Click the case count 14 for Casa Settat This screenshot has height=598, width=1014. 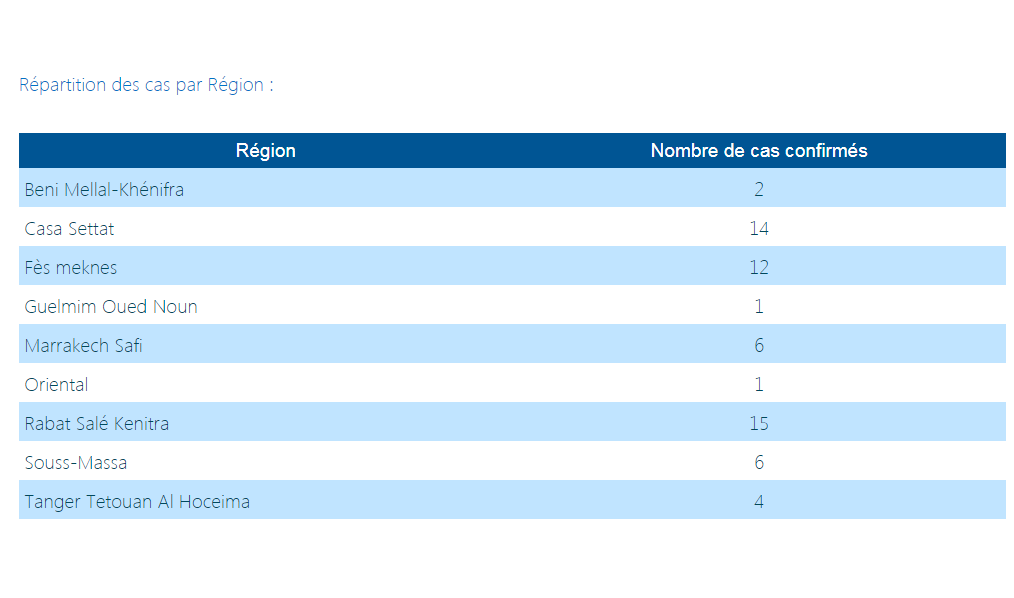pos(758,229)
